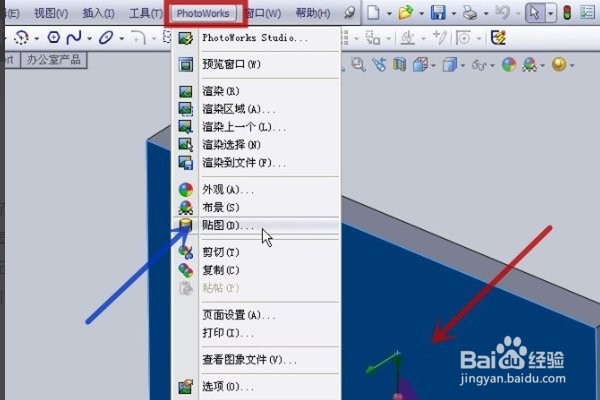The width and height of the screenshot is (600, 400).
Task: Select 外观(A)... menu item
Action: (x=256, y=189)
